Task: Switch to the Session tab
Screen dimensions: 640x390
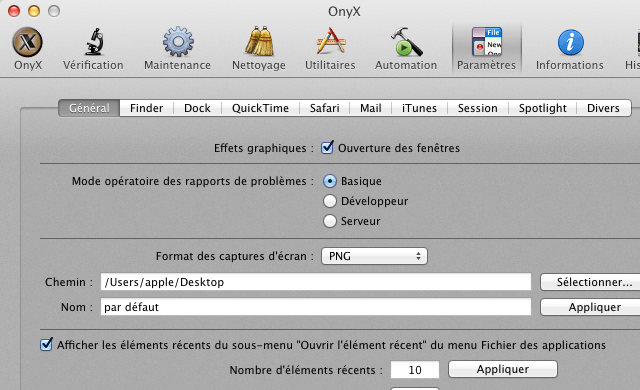Action: (478, 108)
